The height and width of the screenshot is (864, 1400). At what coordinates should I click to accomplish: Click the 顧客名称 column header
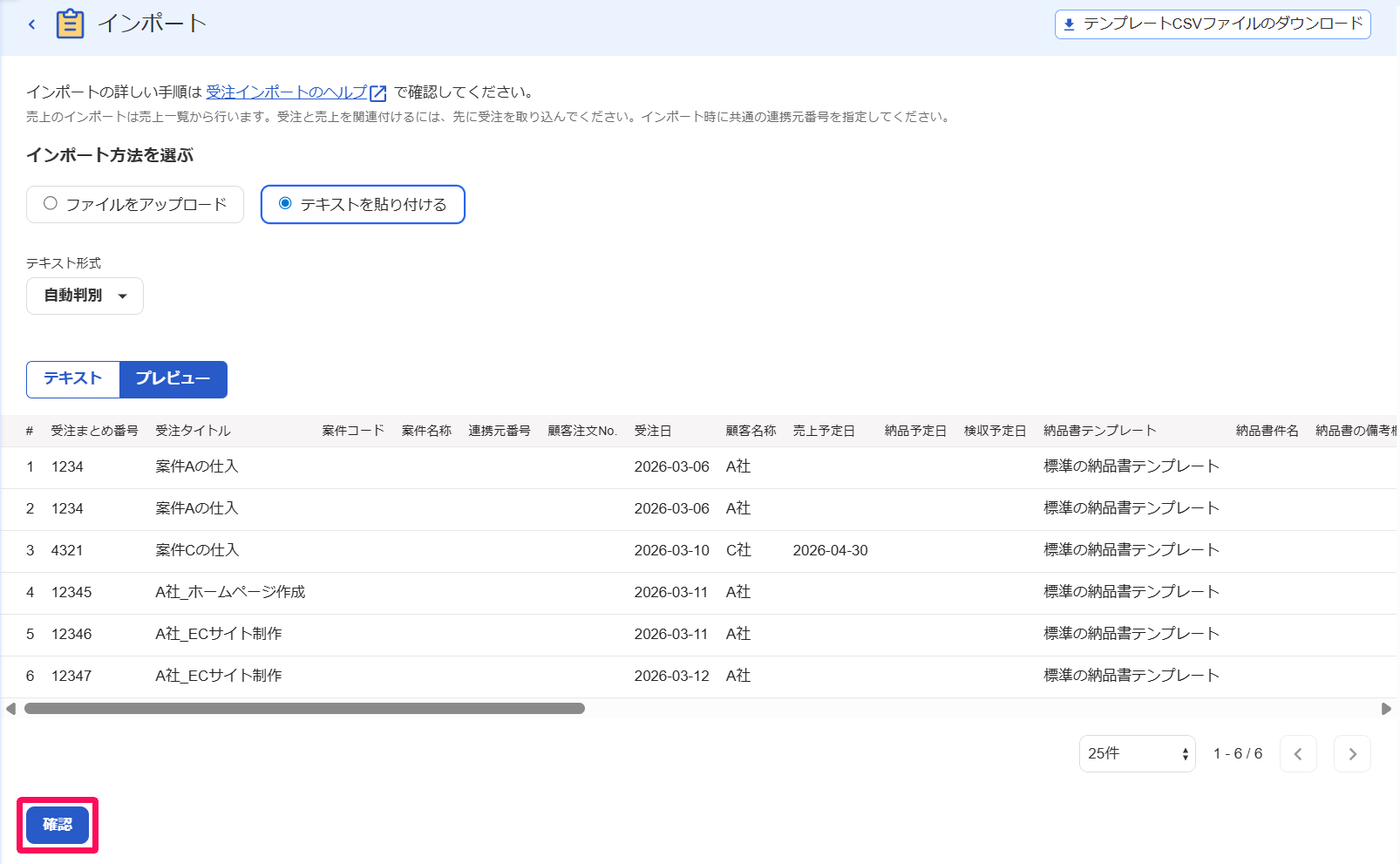pos(751,431)
